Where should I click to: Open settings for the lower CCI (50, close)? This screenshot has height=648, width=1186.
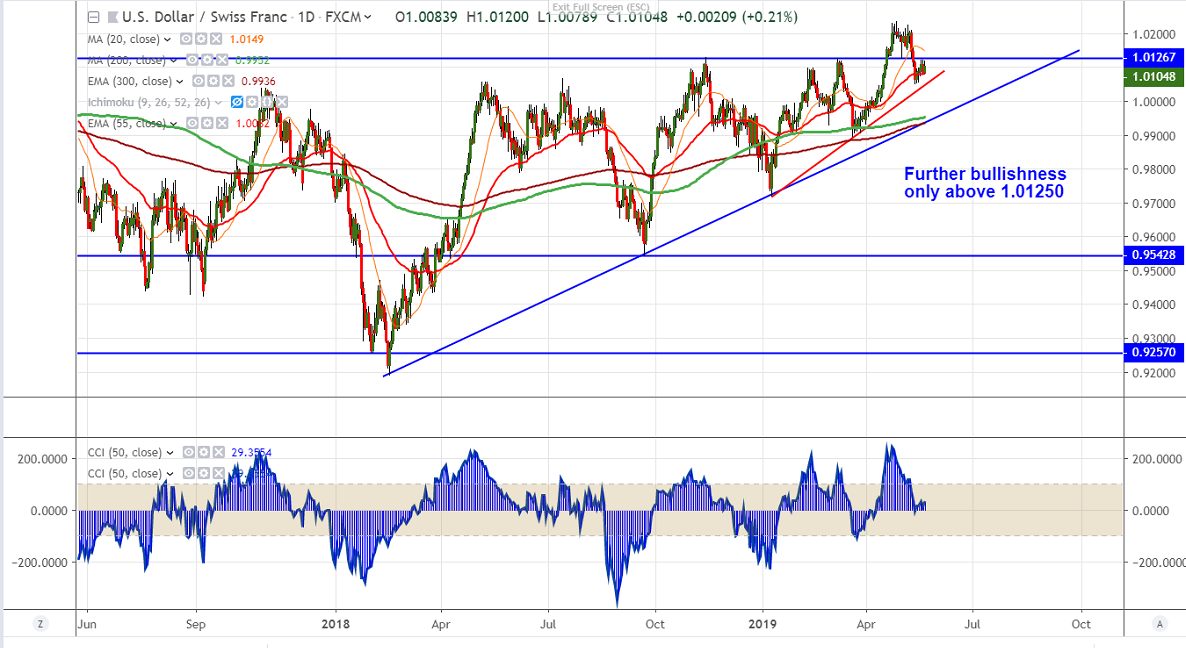point(203,473)
